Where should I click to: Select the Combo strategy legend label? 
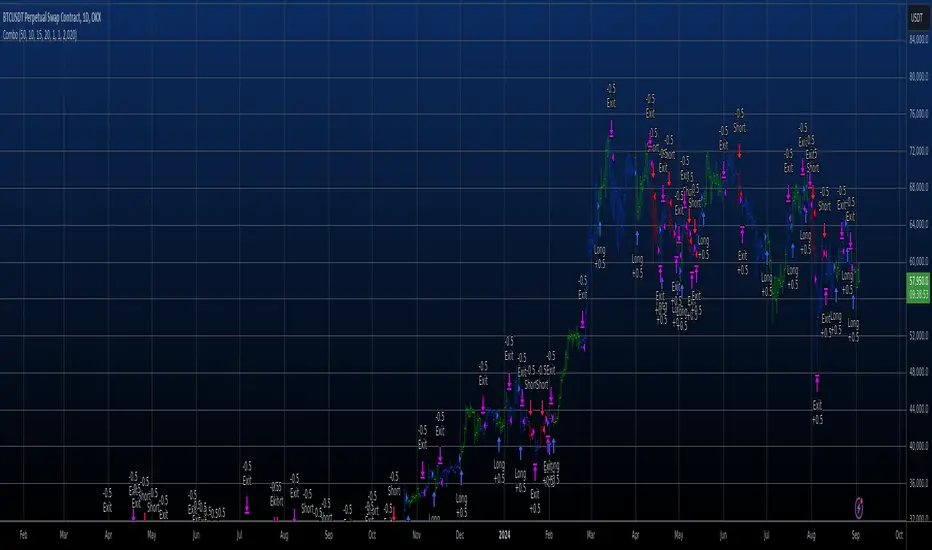(x=40, y=35)
